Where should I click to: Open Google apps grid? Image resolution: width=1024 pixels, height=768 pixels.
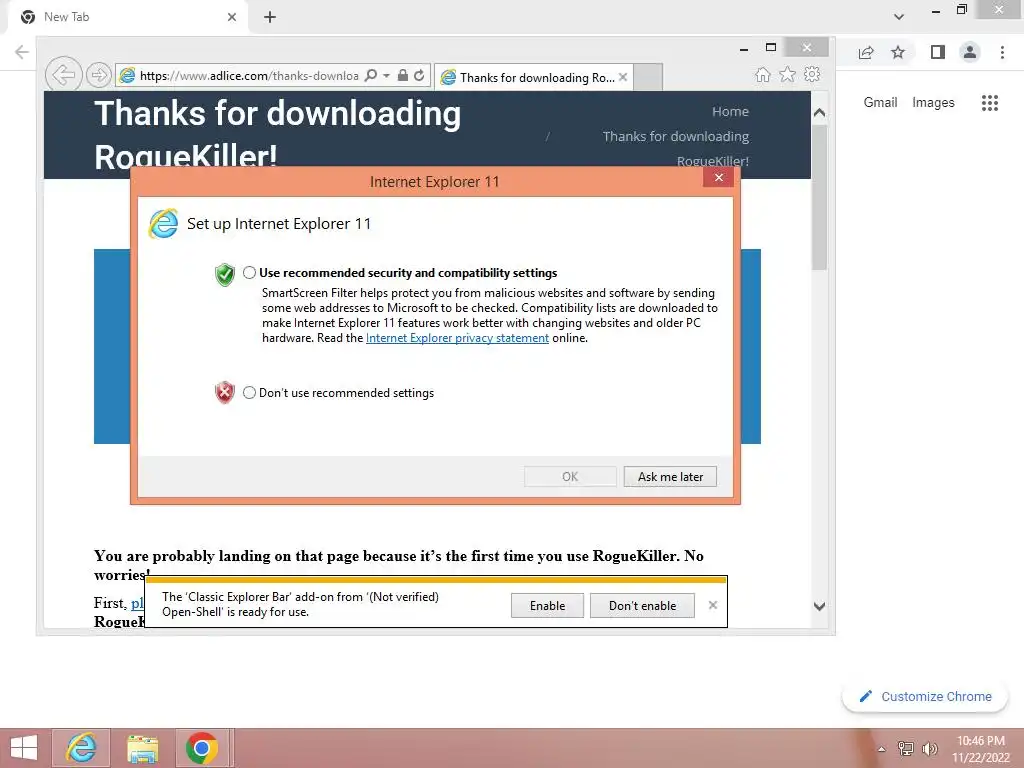pyautogui.click(x=989, y=103)
